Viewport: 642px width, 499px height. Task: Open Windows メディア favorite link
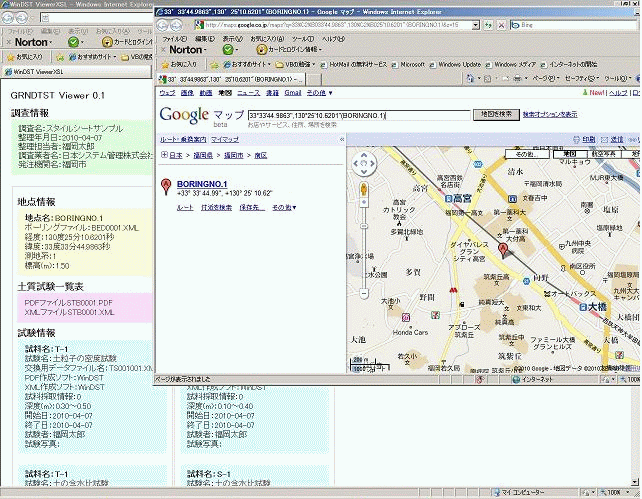[x=510, y=64]
